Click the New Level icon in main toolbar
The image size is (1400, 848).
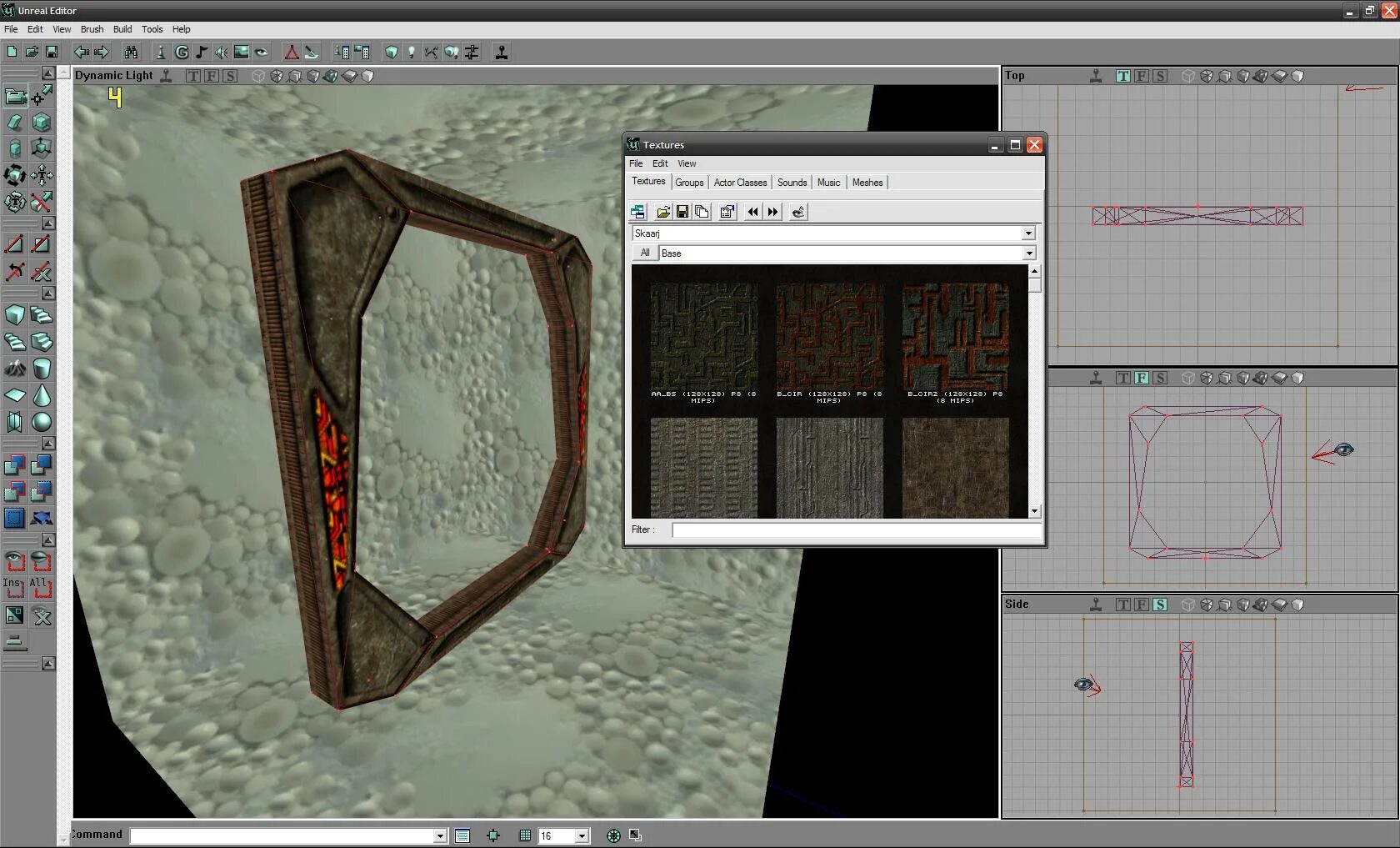[x=12, y=52]
